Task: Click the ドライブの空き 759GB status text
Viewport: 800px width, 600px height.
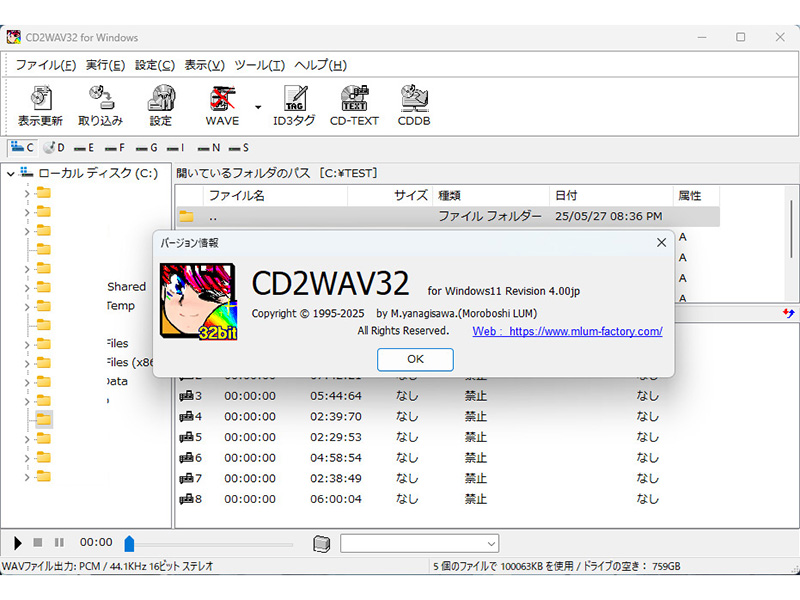Action: [632, 566]
